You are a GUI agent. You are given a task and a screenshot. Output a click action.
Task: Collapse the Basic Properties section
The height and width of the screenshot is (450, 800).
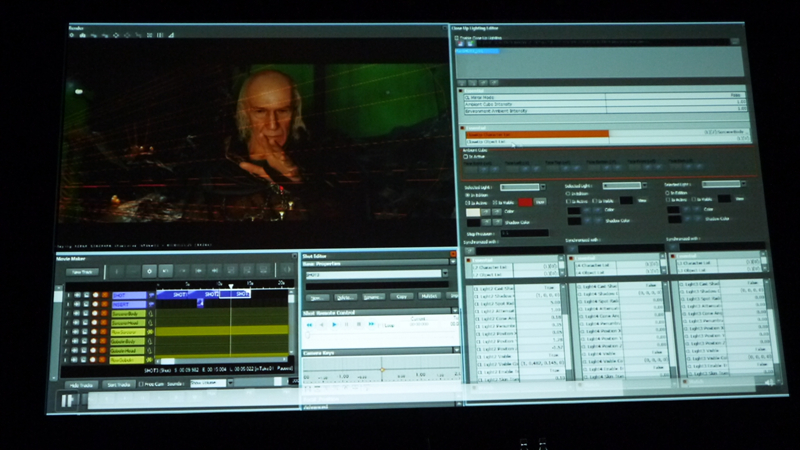[453, 262]
